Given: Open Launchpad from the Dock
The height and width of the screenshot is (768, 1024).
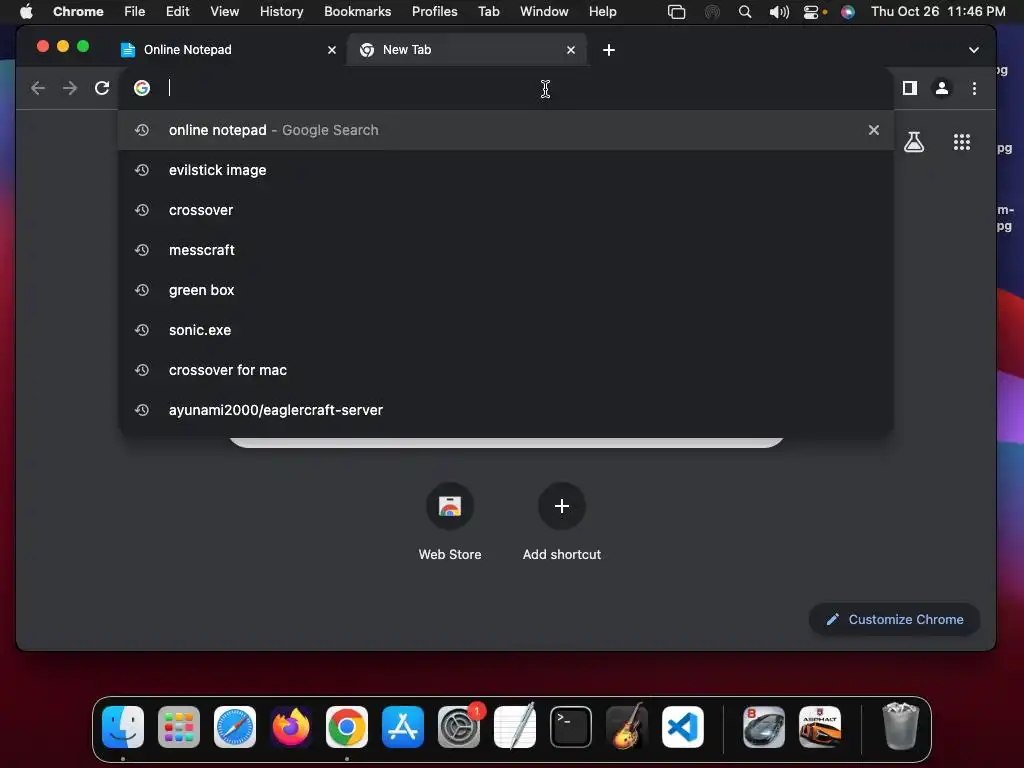Looking at the screenshot, I should [179, 727].
